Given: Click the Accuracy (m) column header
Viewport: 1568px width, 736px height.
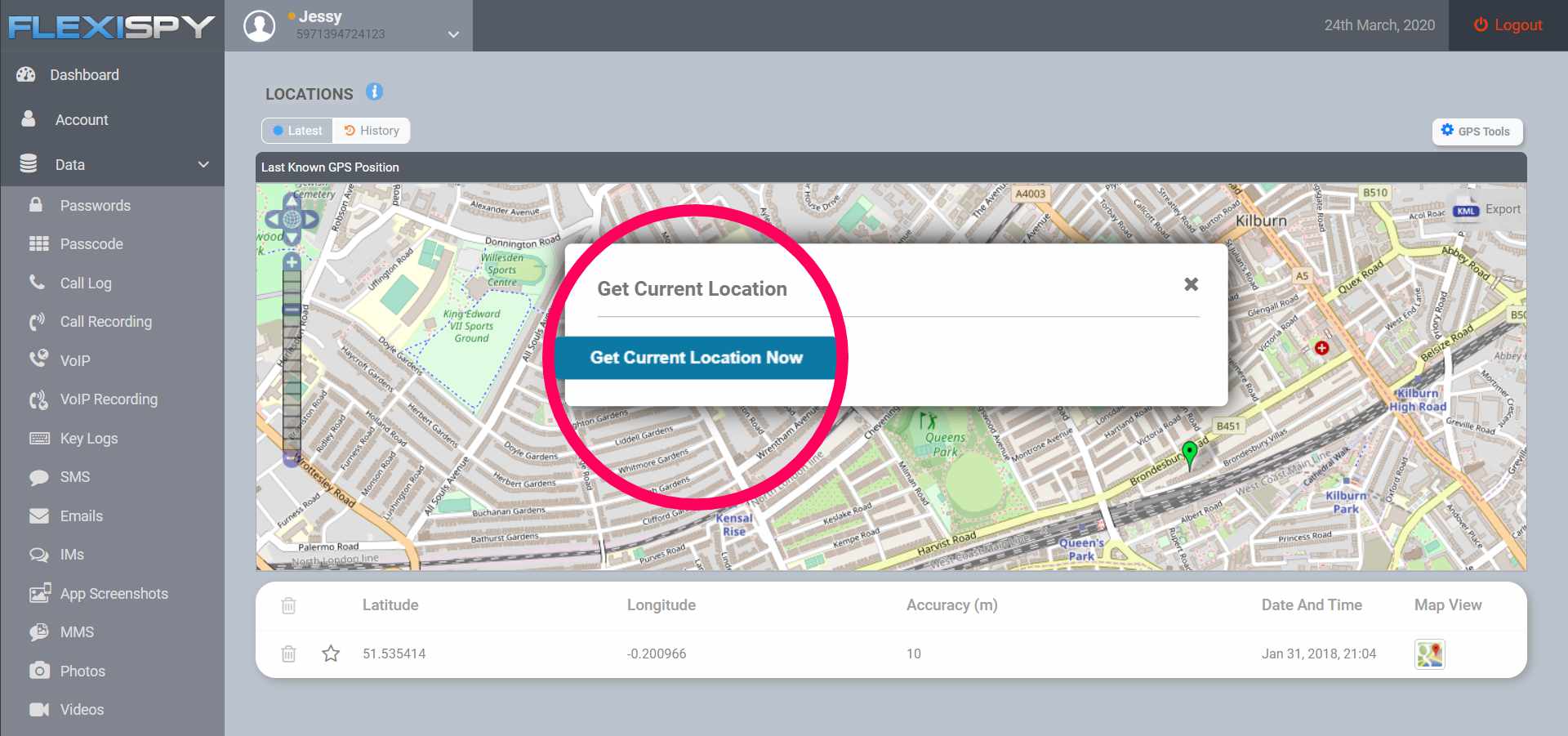Looking at the screenshot, I should click(x=952, y=605).
